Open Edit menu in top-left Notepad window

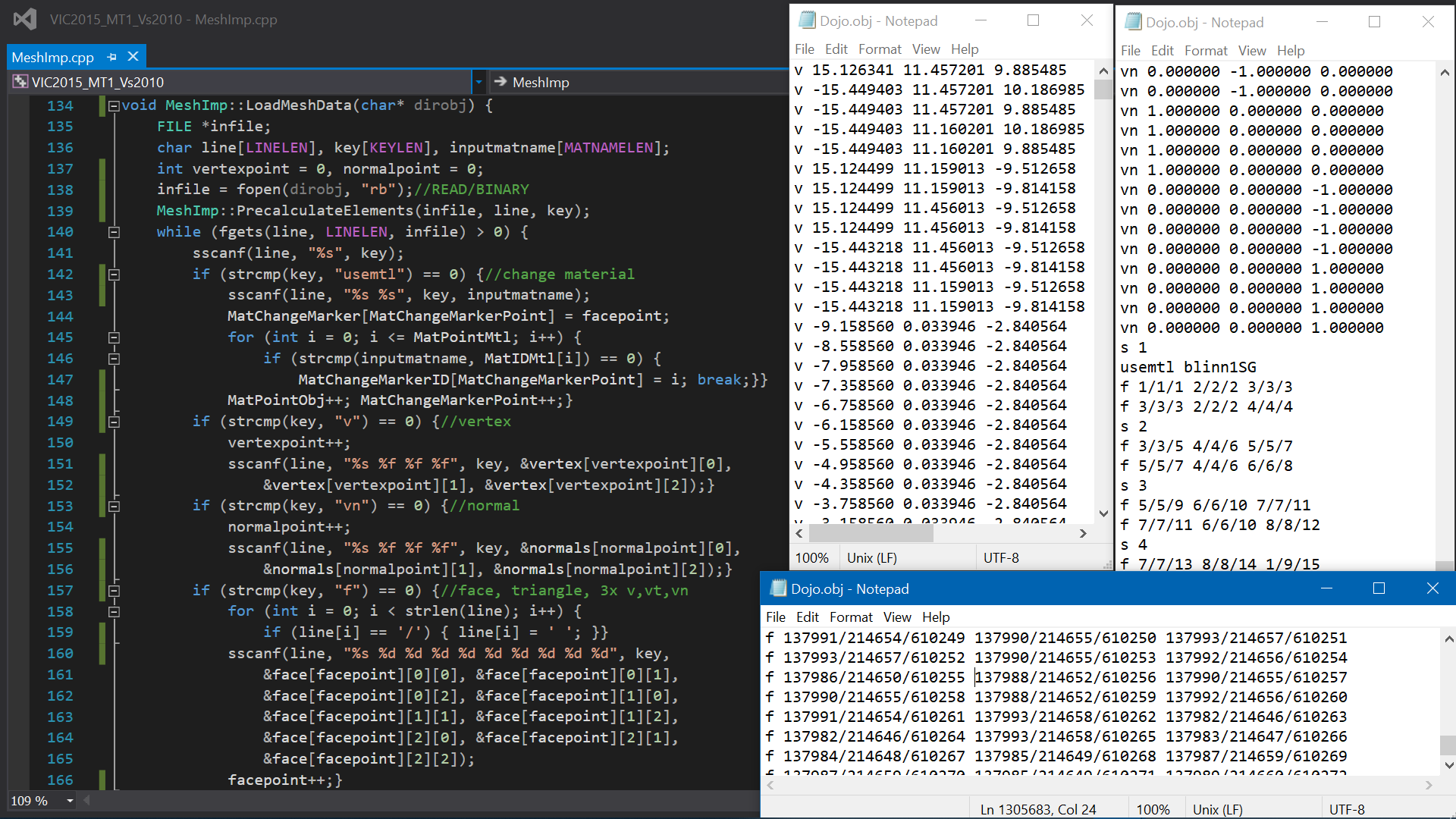[x=836, y=49]
